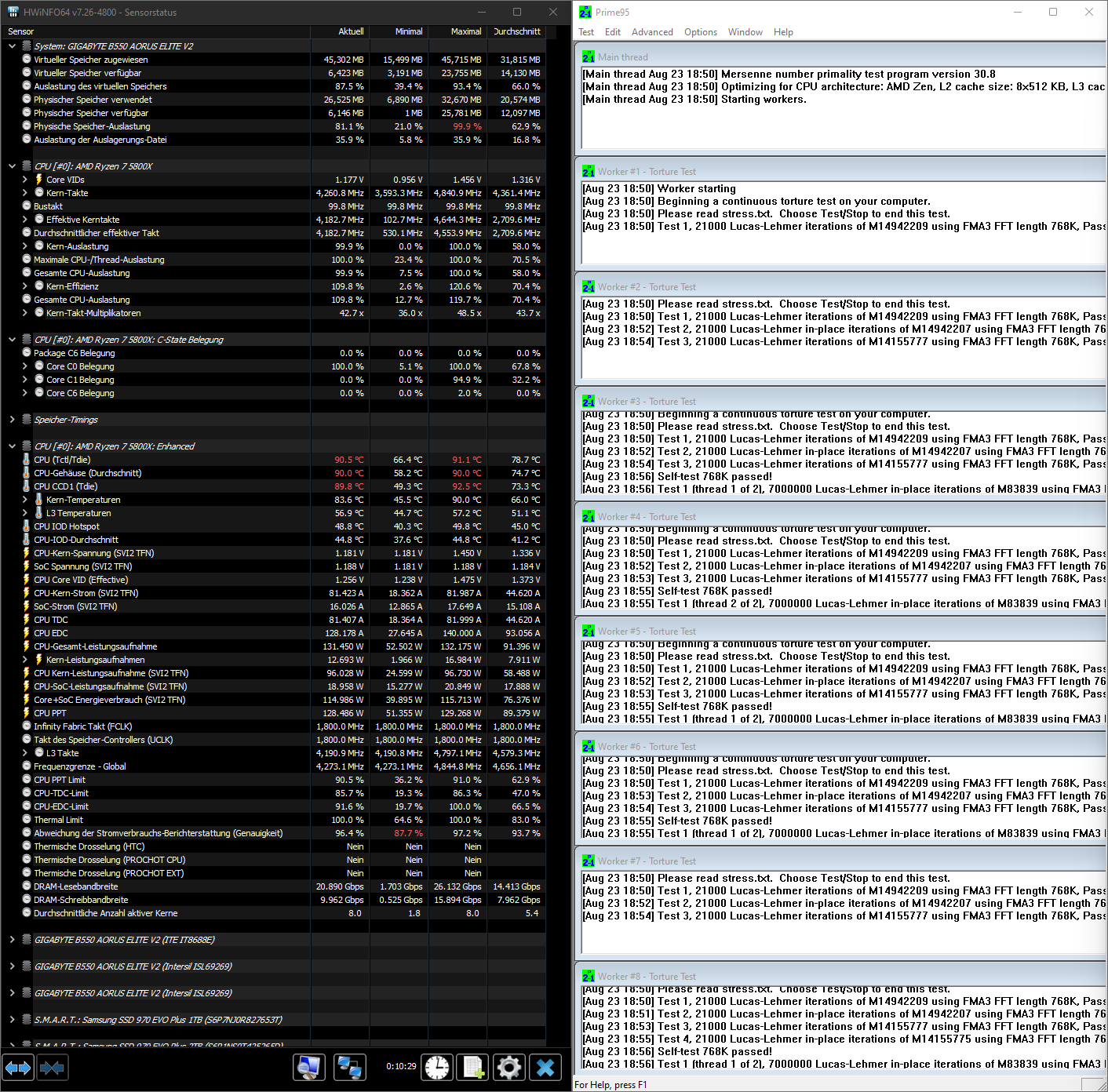
Task: Expand the Kern-Temperaturen row
Action: (24, 500)
